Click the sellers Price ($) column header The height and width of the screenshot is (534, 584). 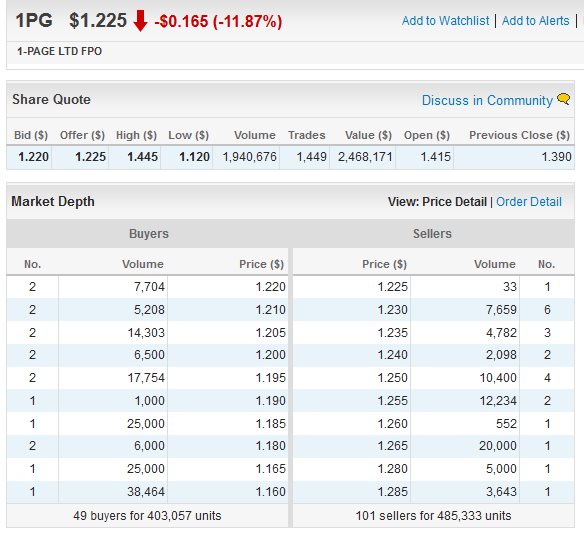384,264
